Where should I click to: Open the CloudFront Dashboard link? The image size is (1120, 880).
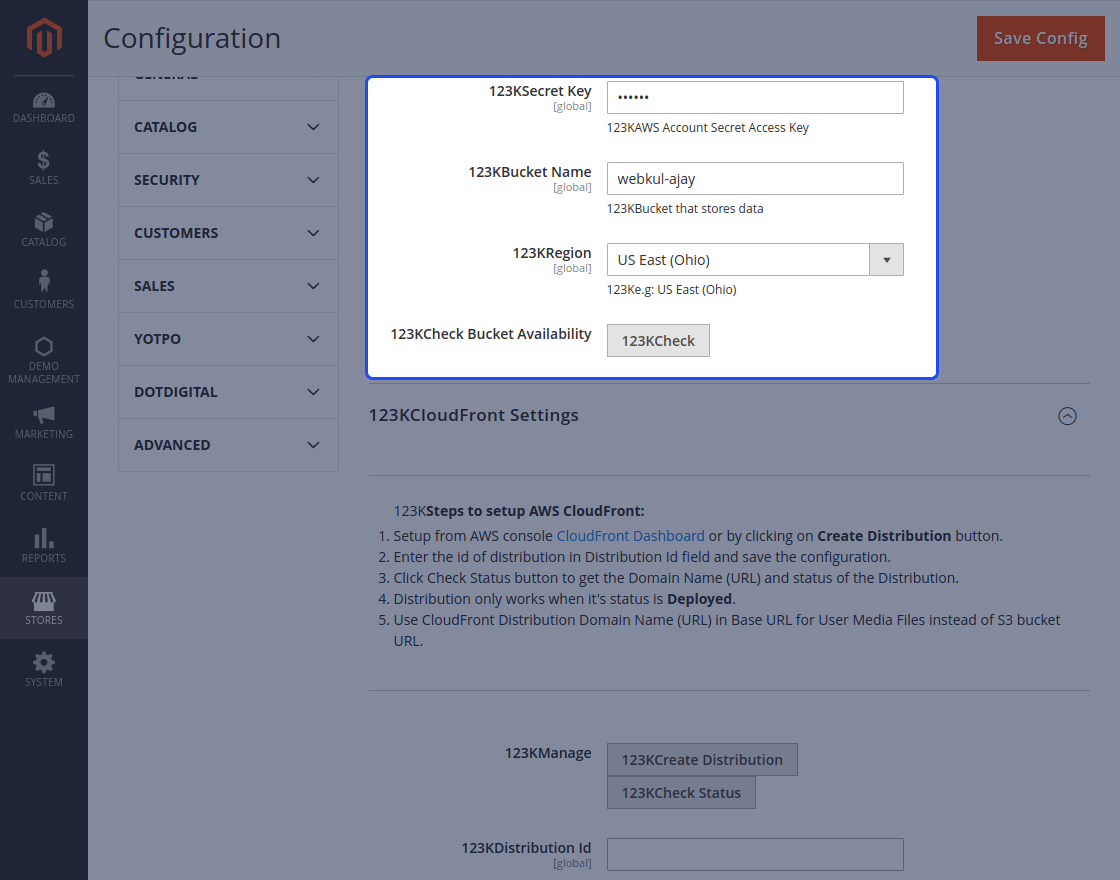pyautogui.click(x=630, y=535)
